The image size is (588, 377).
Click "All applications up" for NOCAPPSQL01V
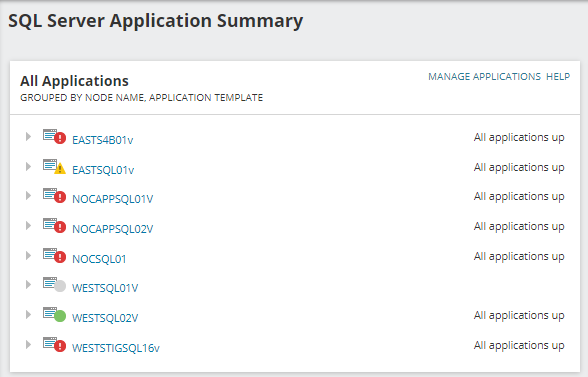519,197
